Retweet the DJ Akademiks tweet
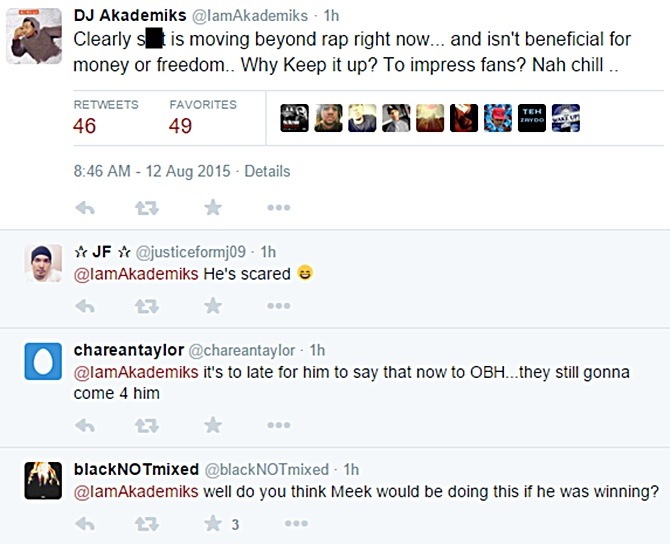670x544 pixels. click(147, 208)
